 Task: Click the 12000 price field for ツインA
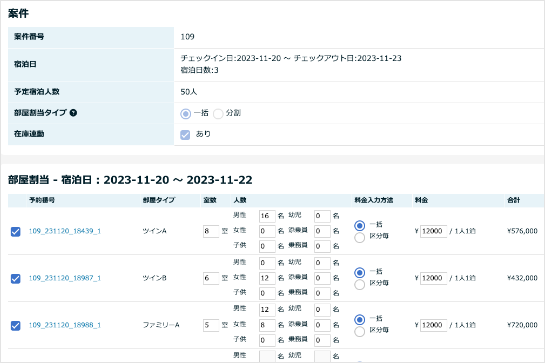433,231
